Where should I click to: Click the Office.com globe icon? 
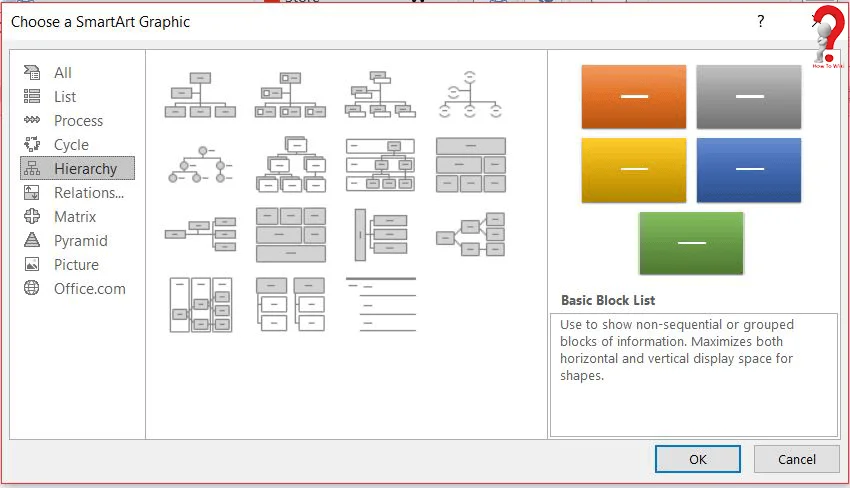(x=32, y=287)
